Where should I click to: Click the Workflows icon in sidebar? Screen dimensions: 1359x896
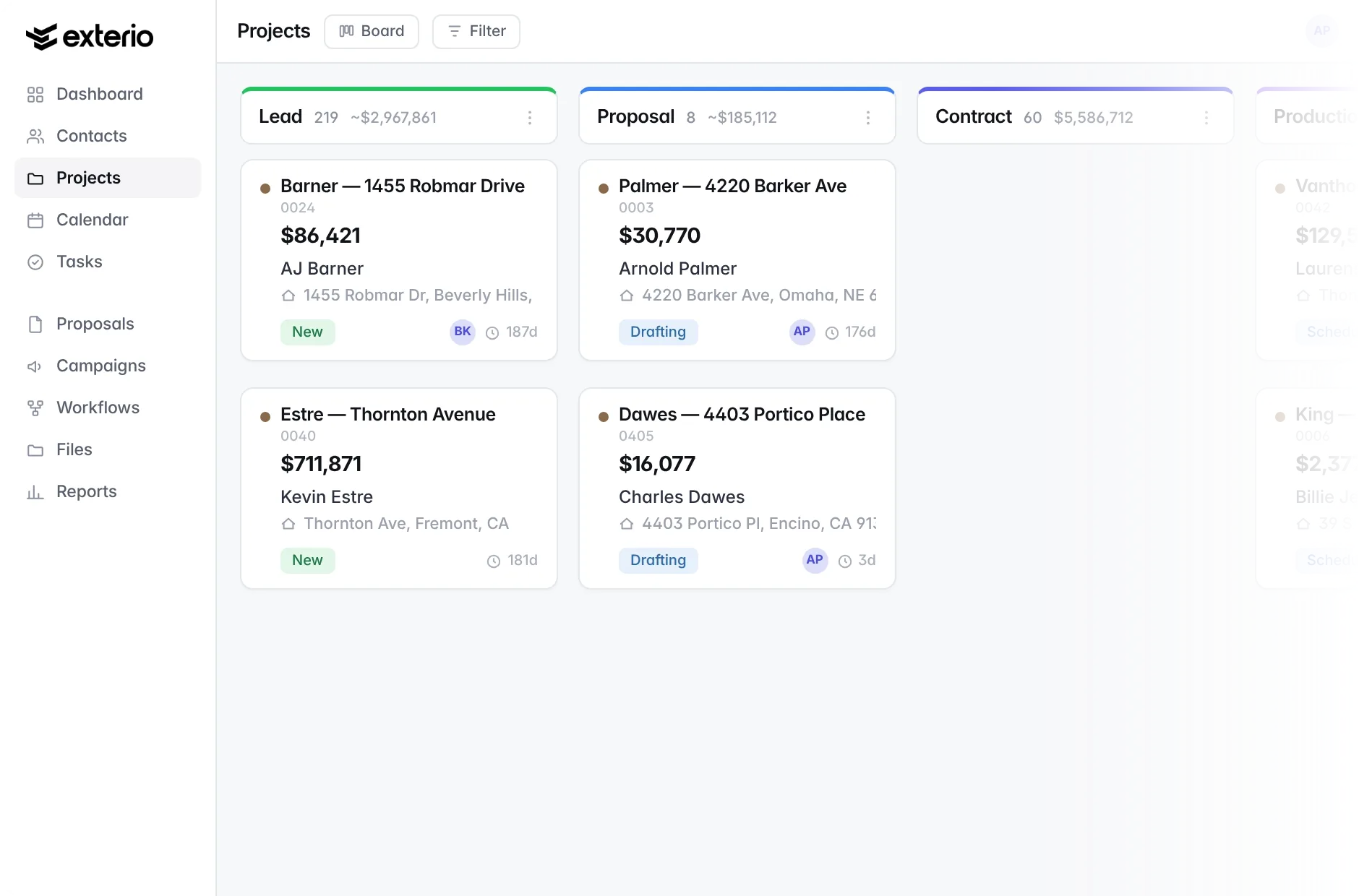click(35, 408)
